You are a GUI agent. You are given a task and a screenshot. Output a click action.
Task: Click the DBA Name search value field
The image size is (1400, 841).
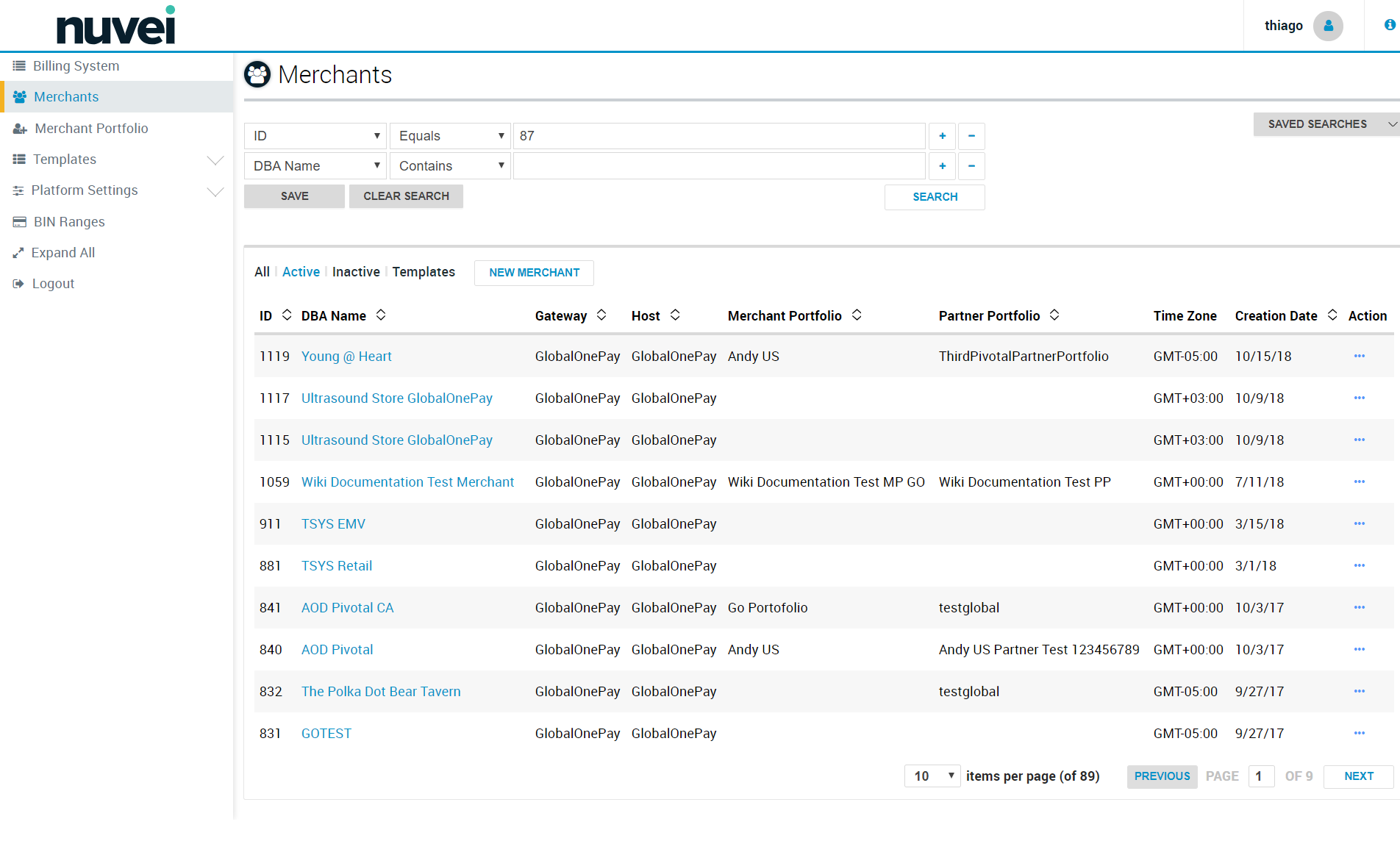[718, 166]
